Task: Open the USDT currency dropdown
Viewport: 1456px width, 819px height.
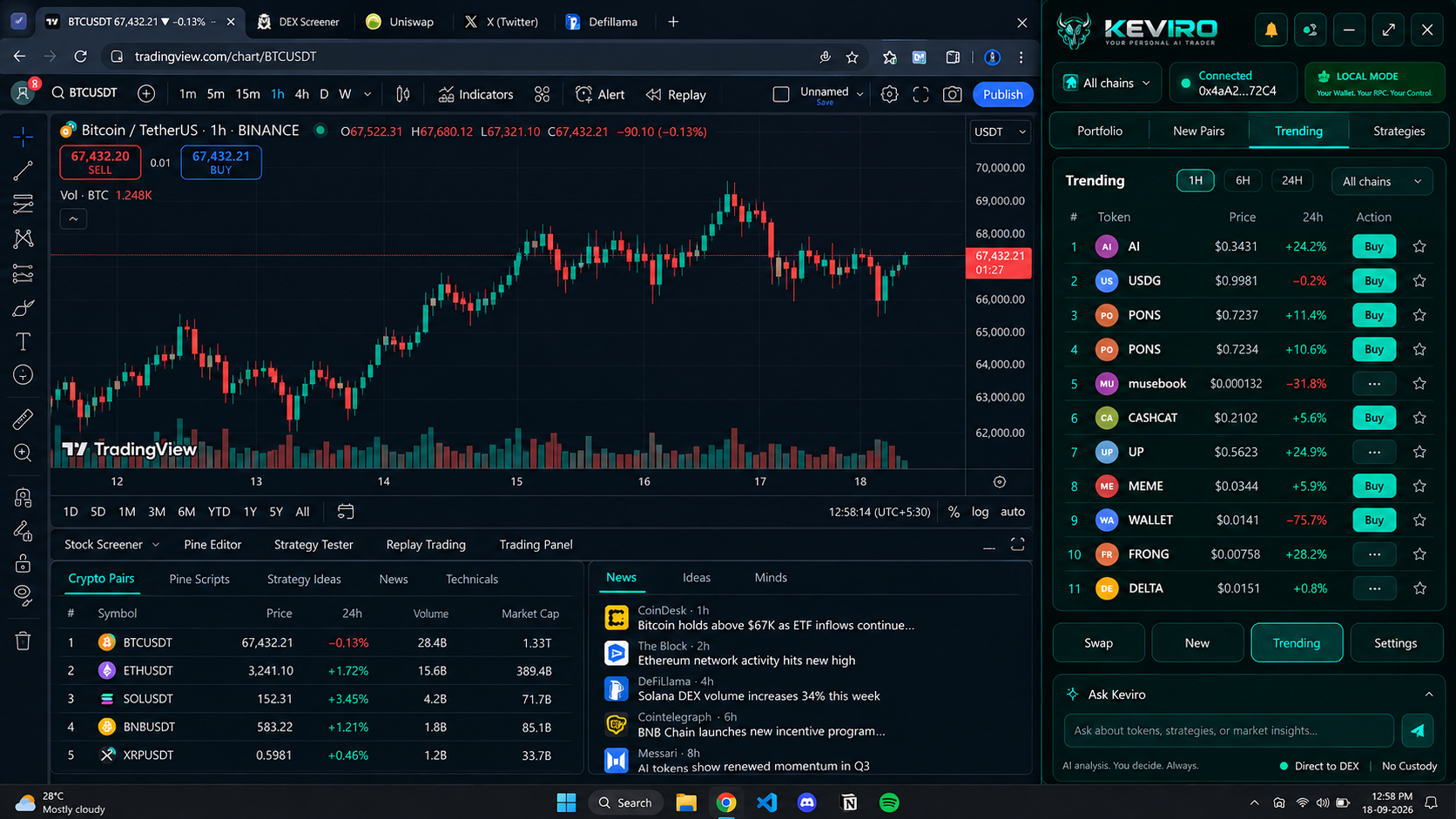Action: point(1000,131)
